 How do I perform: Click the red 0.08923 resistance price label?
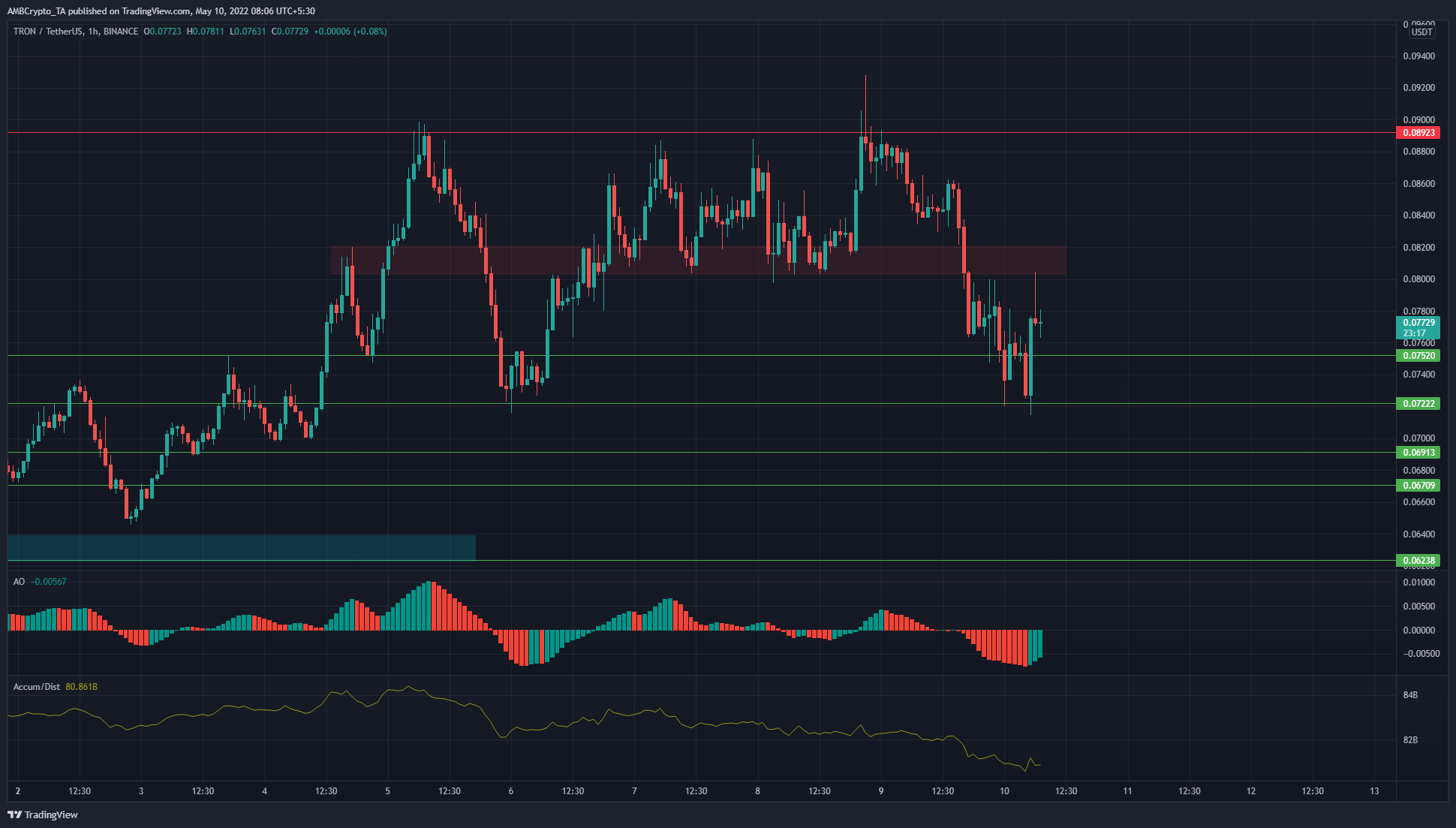(x=1418, y=133)
